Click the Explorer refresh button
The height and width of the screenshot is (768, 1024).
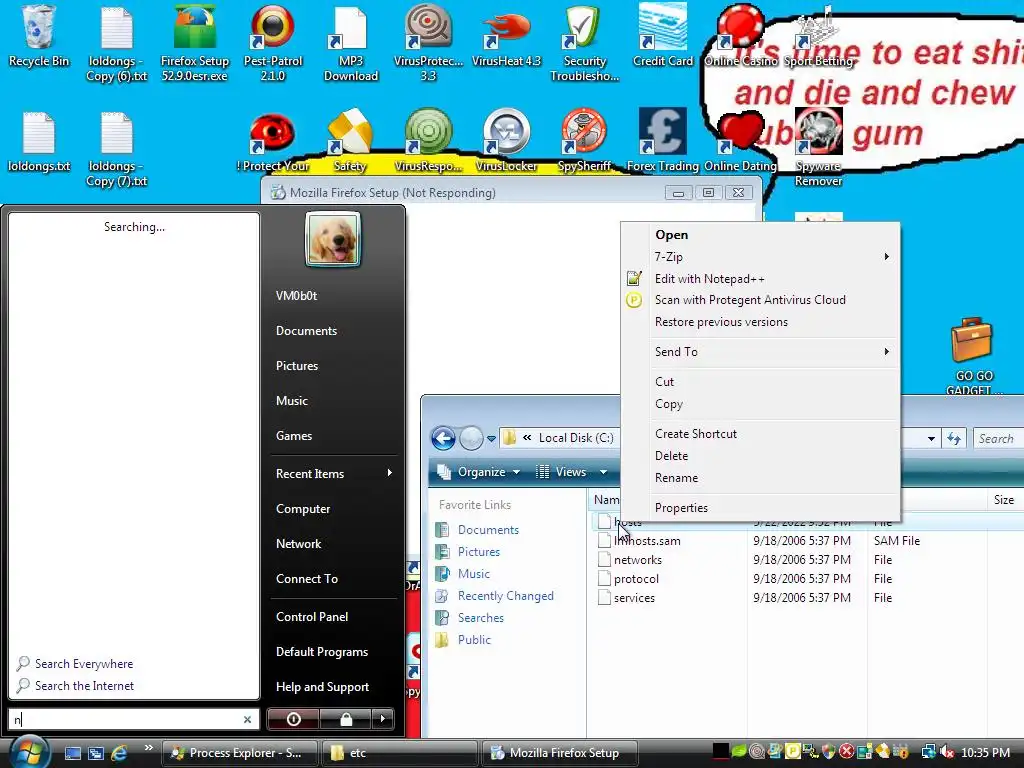(953, 439)
